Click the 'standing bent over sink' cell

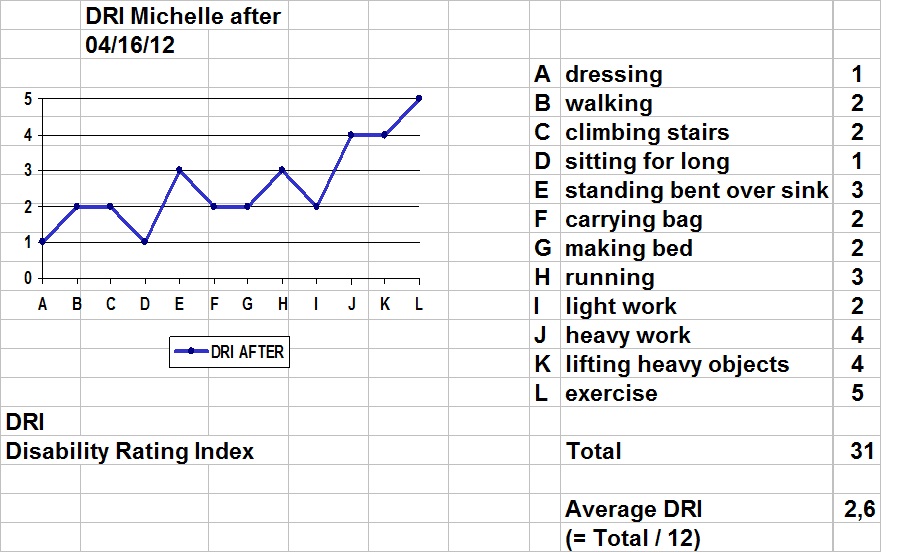696,190
